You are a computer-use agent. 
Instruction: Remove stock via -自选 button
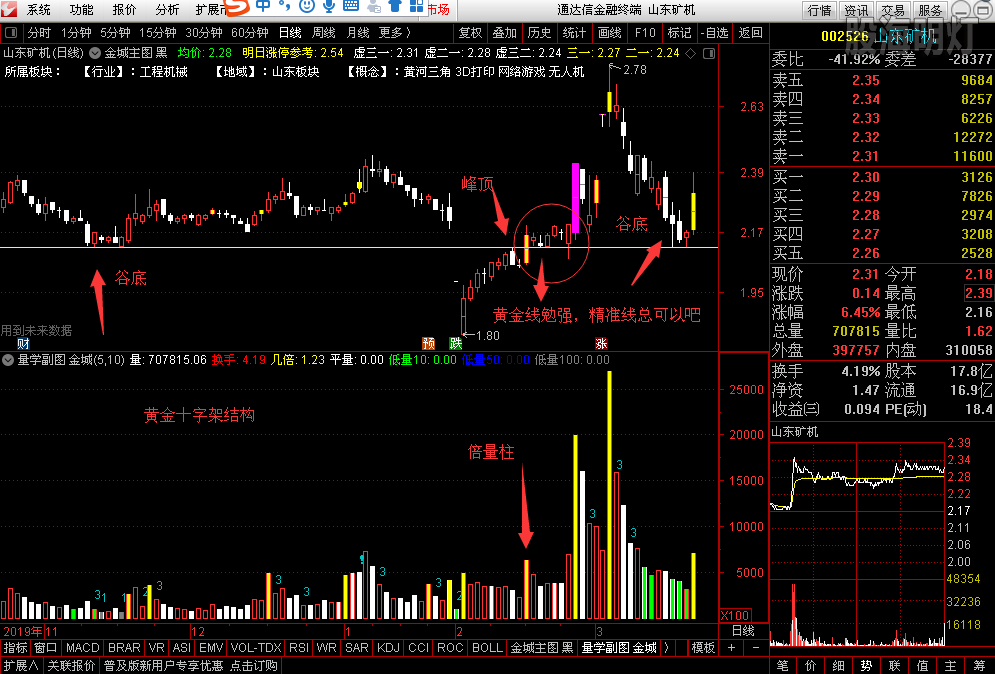coord(715,32)
